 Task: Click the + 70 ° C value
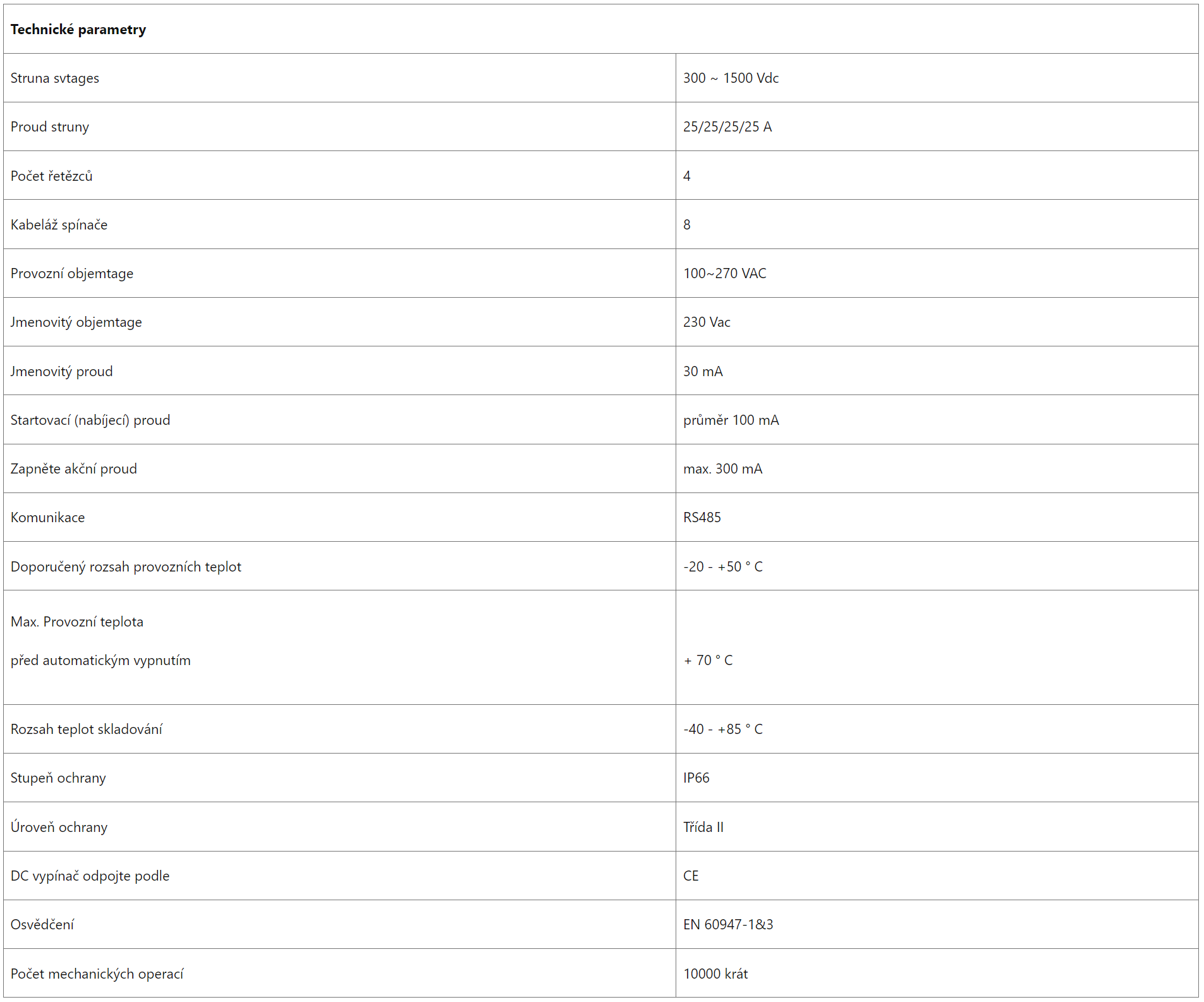point(708,660)
